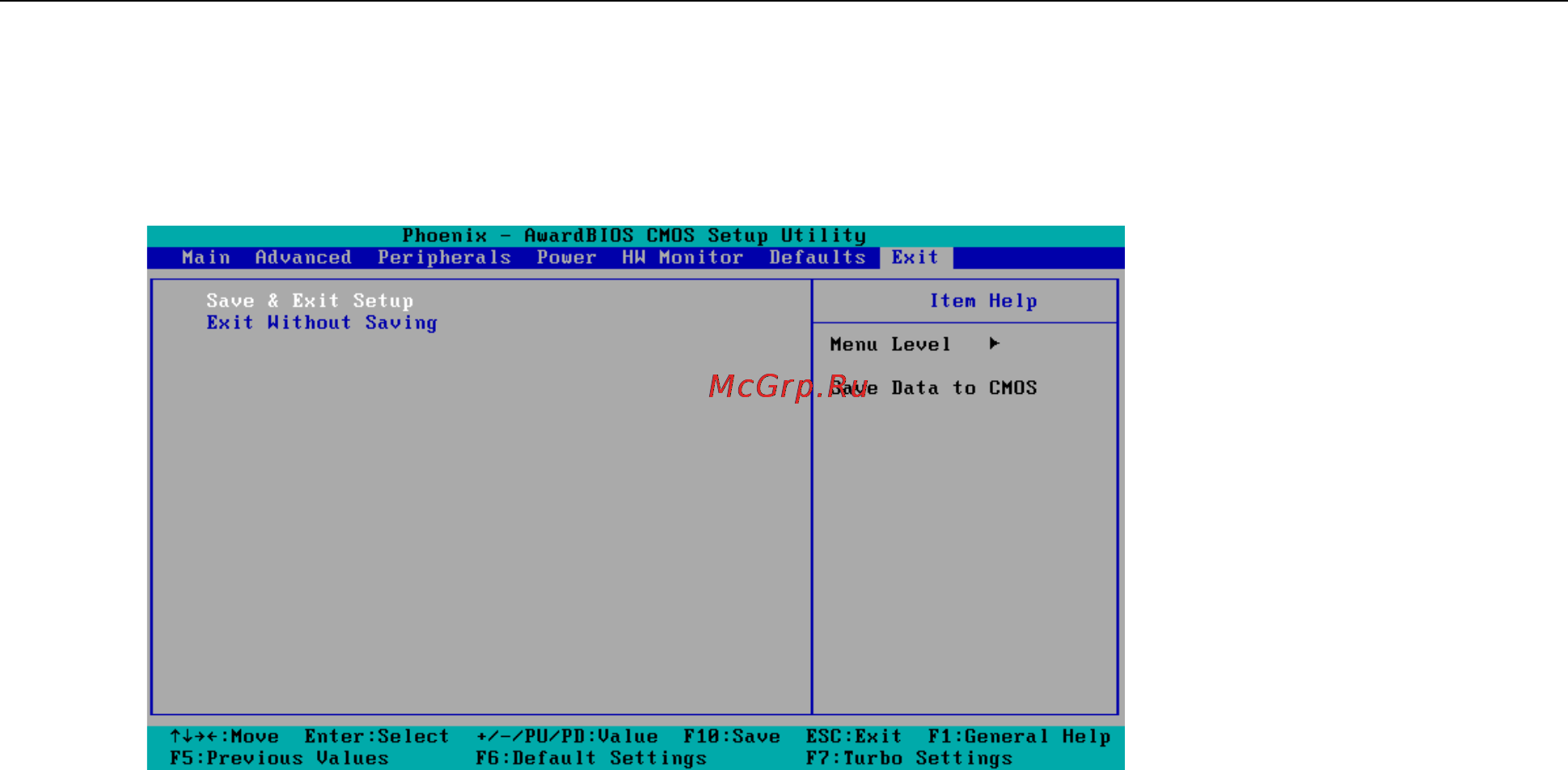Click the Enter:Select hint in footer
1568x770 pixels.
click(x=377, y=736)
